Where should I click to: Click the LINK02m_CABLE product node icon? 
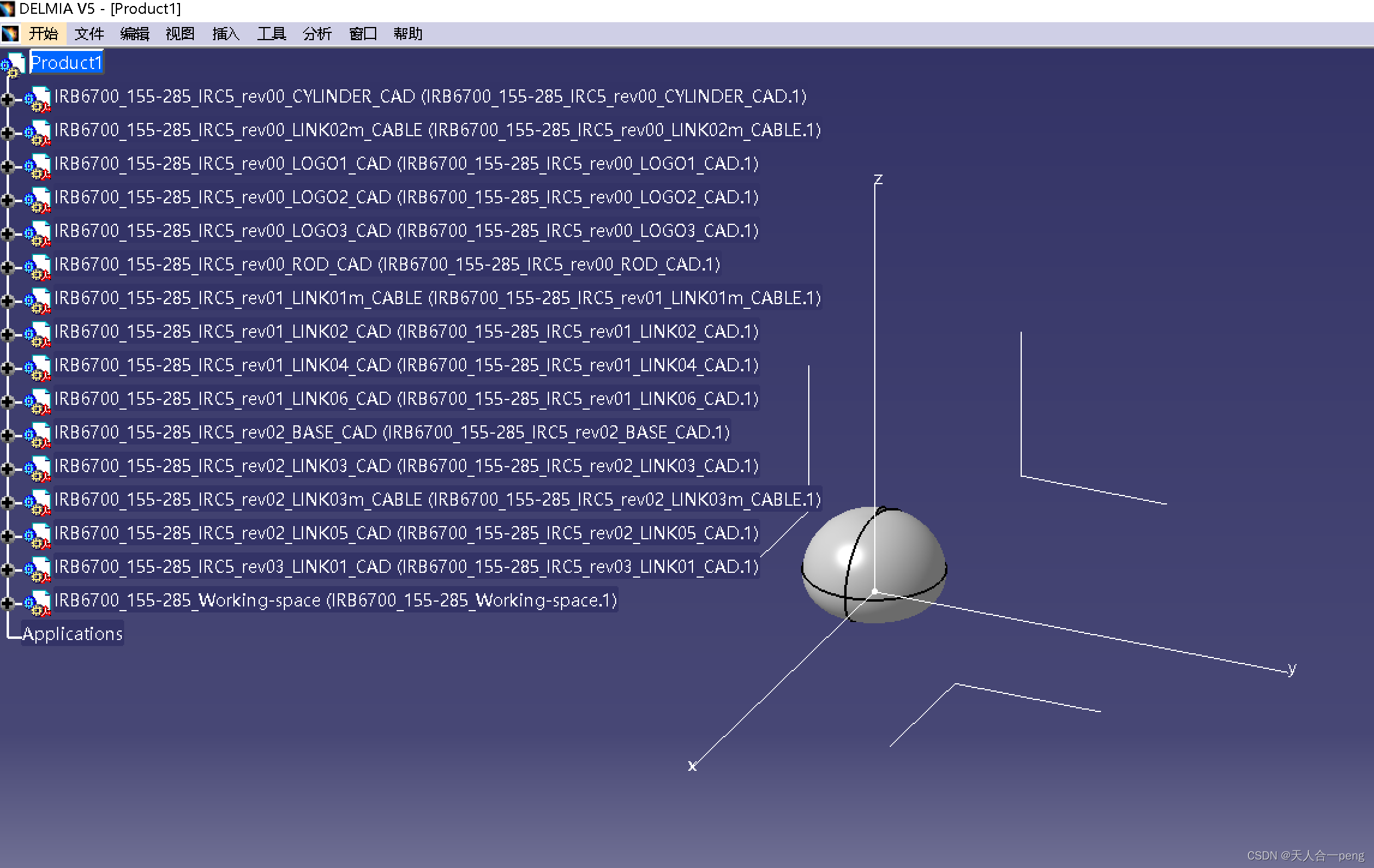coord(38,132)
